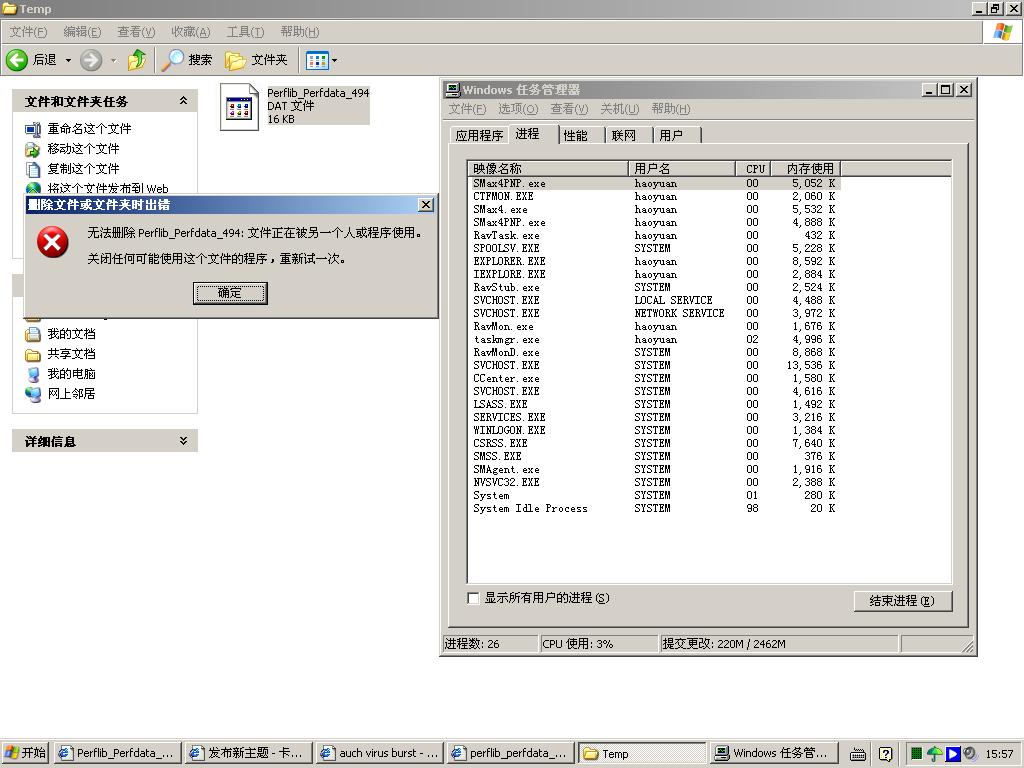
Task: Expand the Details (详细信息) panel
Action: 183,441
